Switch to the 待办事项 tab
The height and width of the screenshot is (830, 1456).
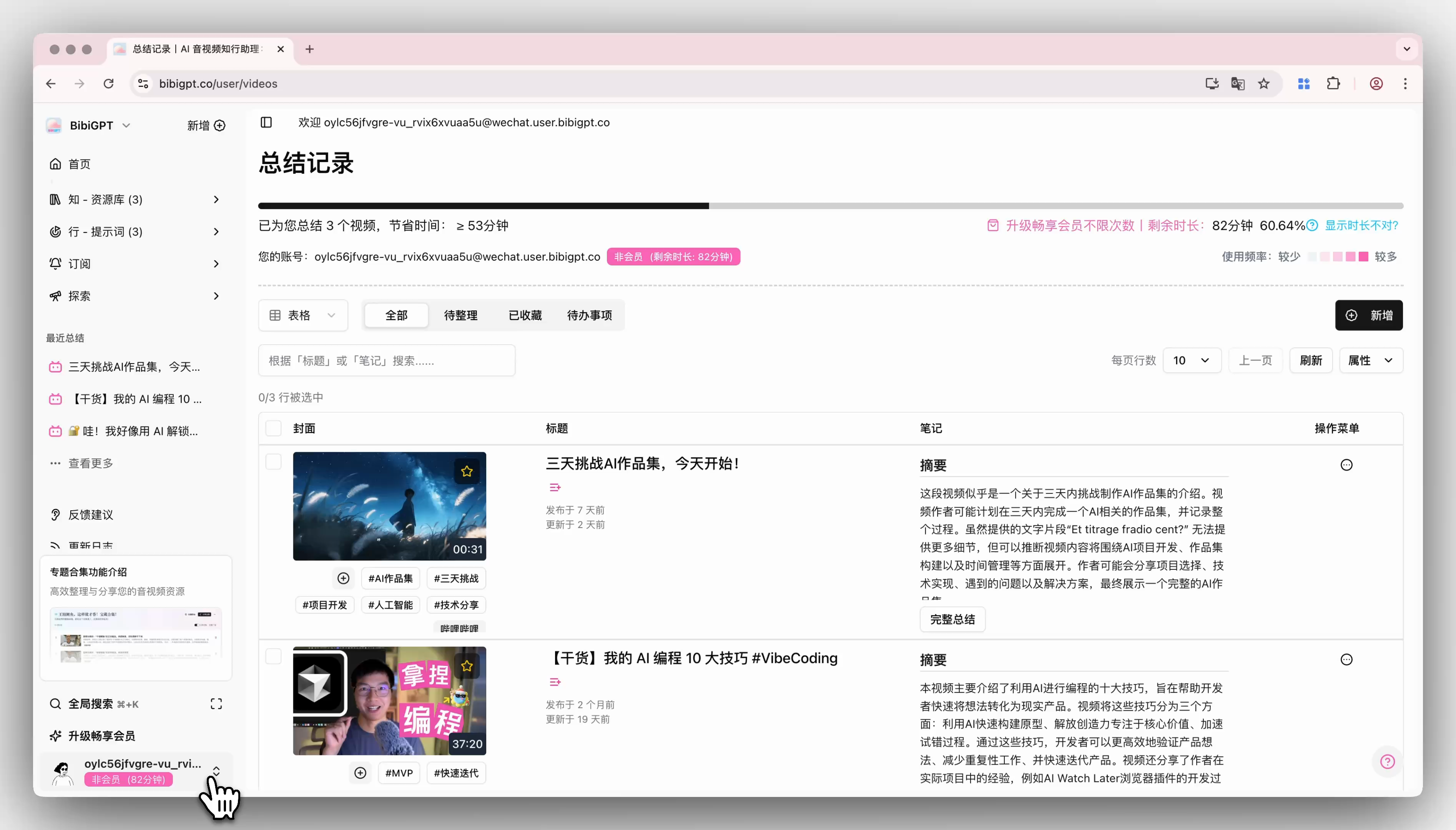590,315
